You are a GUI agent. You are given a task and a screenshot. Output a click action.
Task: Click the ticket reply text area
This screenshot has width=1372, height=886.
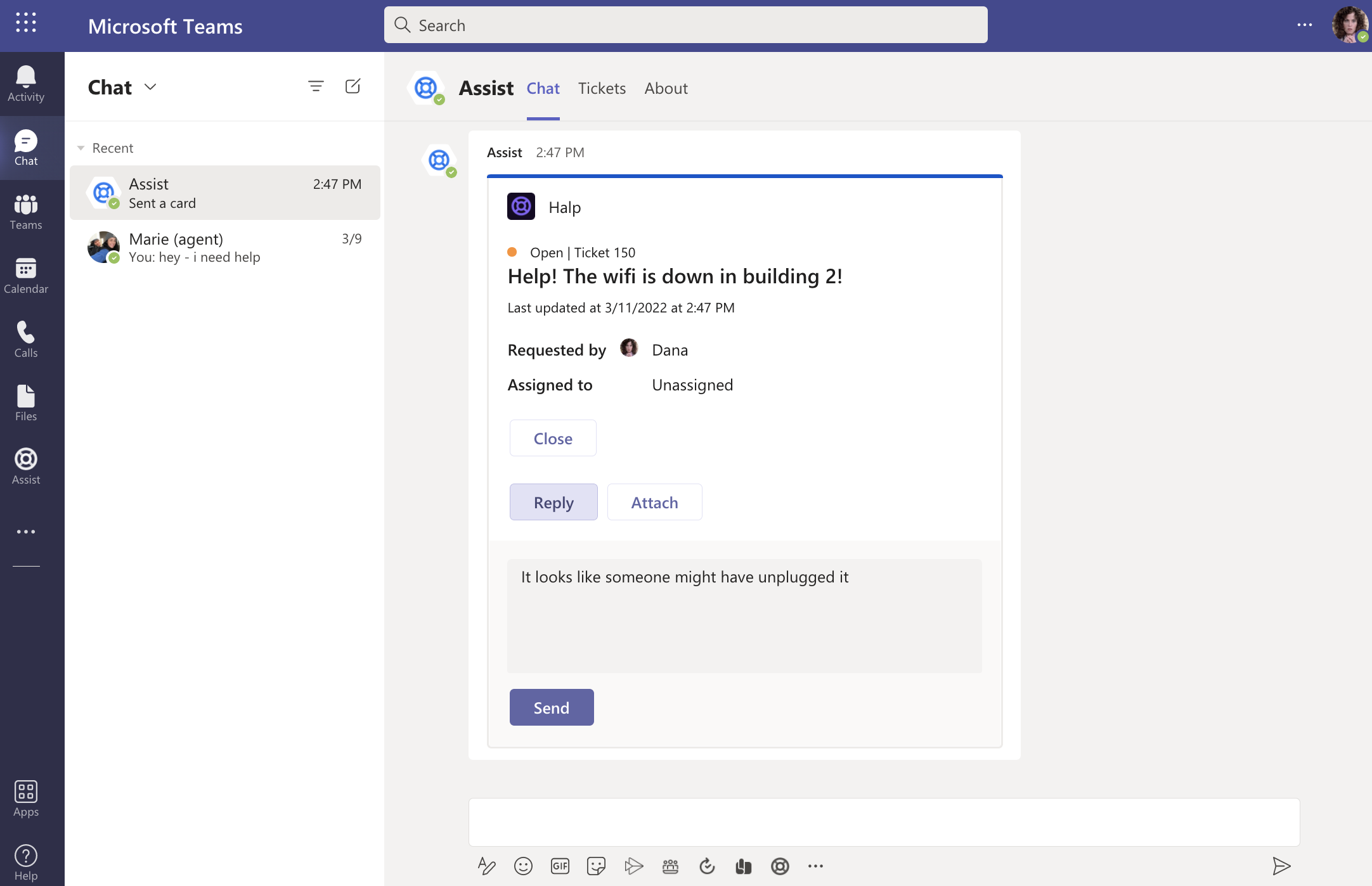pyautogui.click(x=744, y=615)
